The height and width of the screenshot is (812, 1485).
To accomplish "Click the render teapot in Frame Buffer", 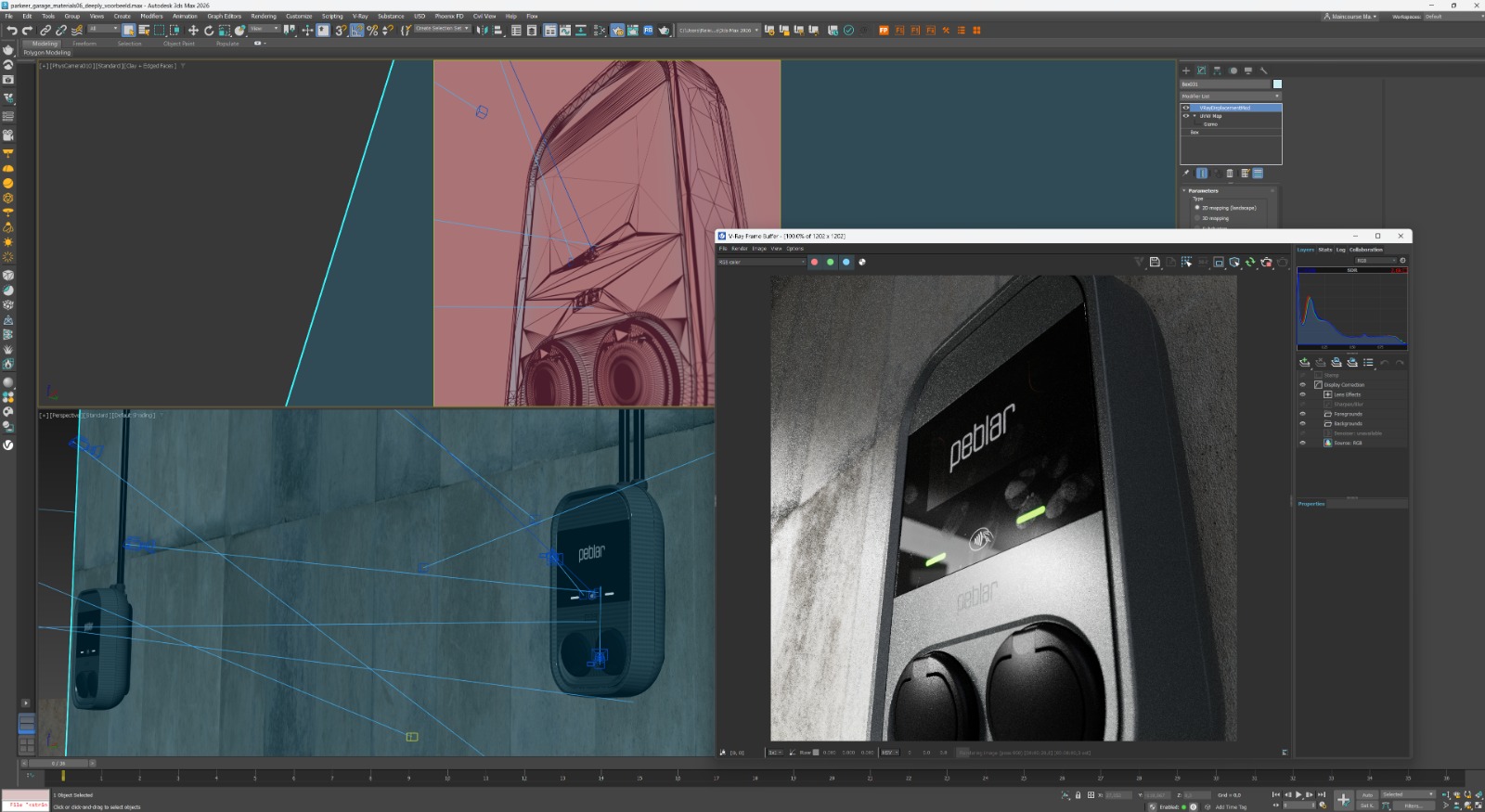I will (x=1283, y=263).
